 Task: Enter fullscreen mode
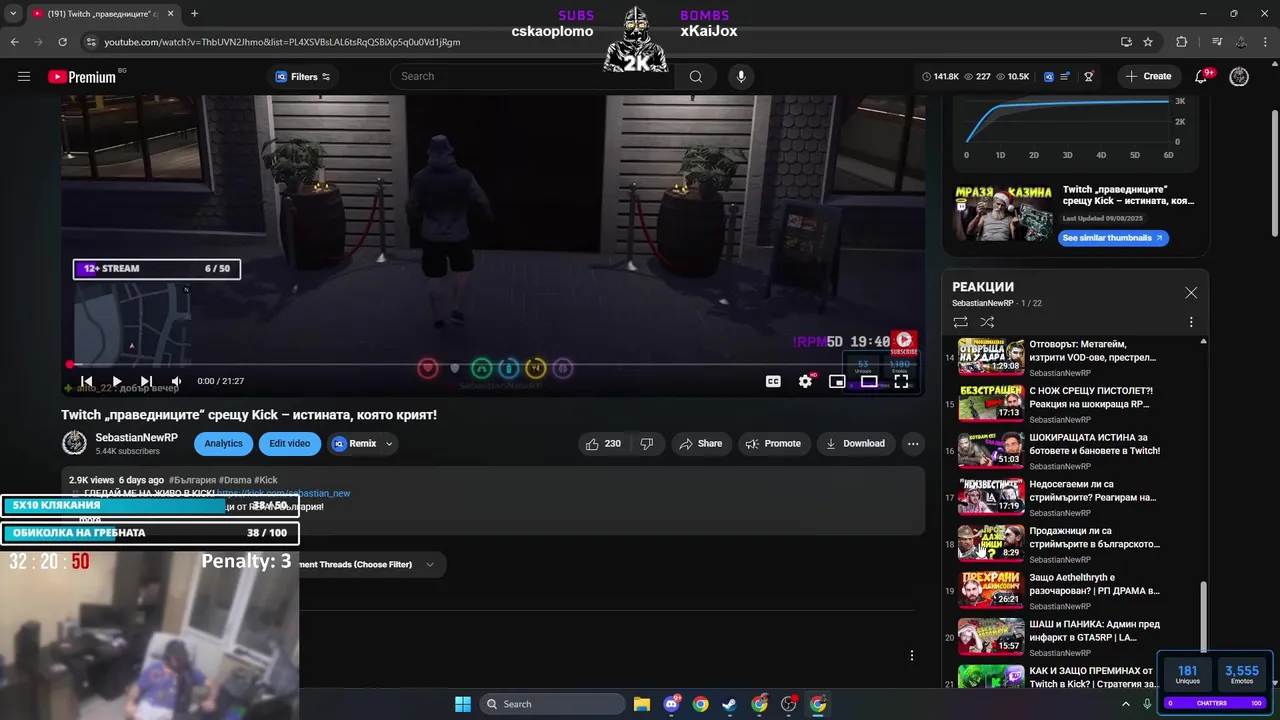tap(901, 381)
